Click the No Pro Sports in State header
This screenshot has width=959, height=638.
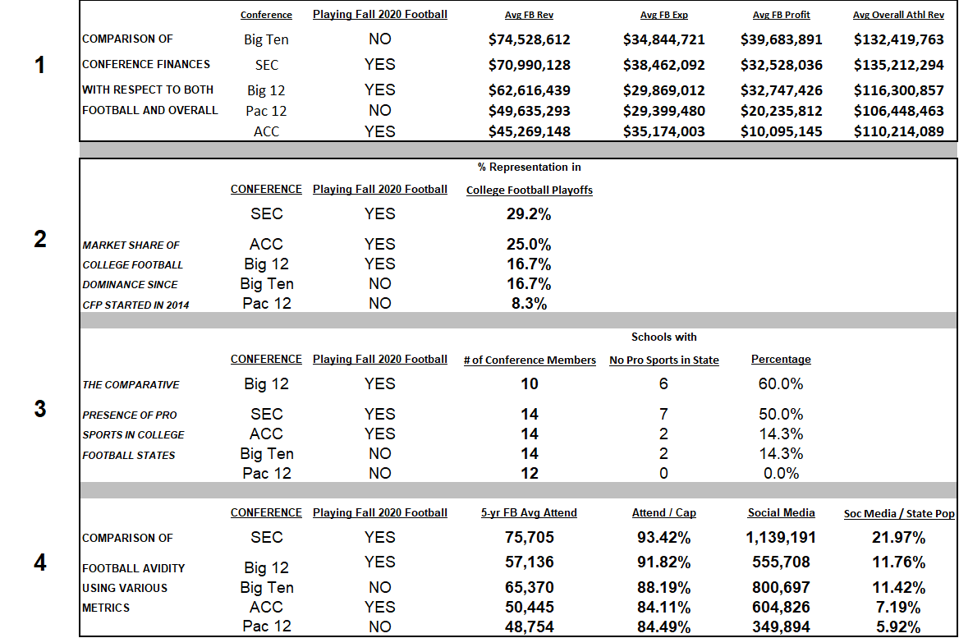[x=664, y=360]
